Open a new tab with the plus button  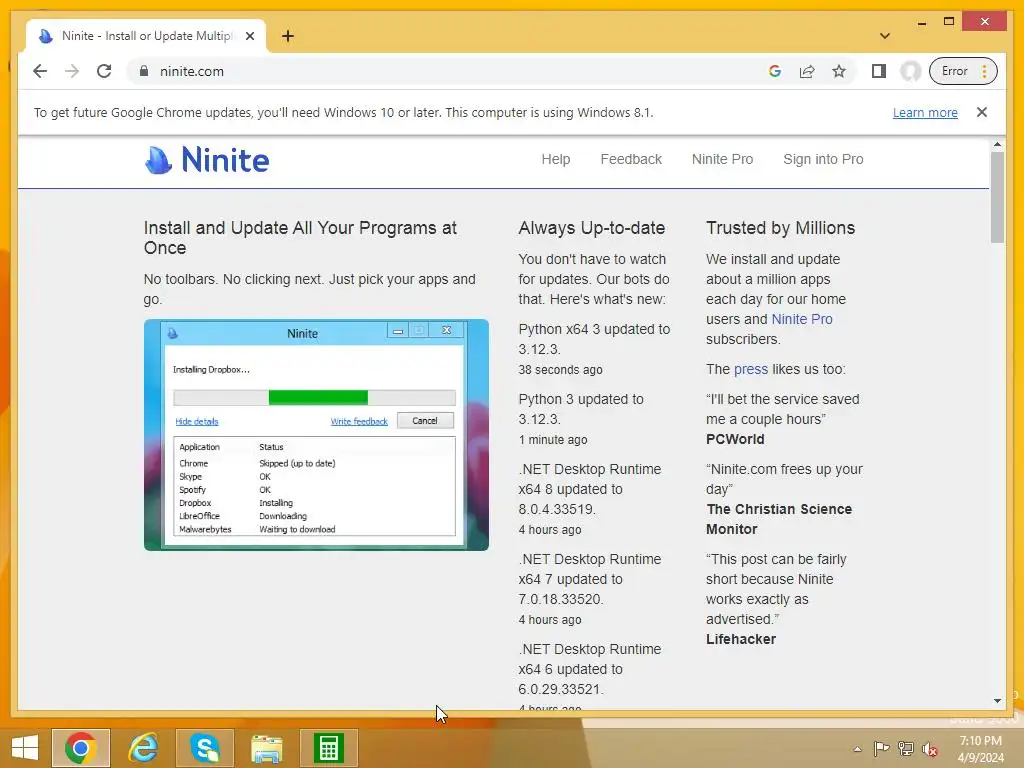coord(288,36)
